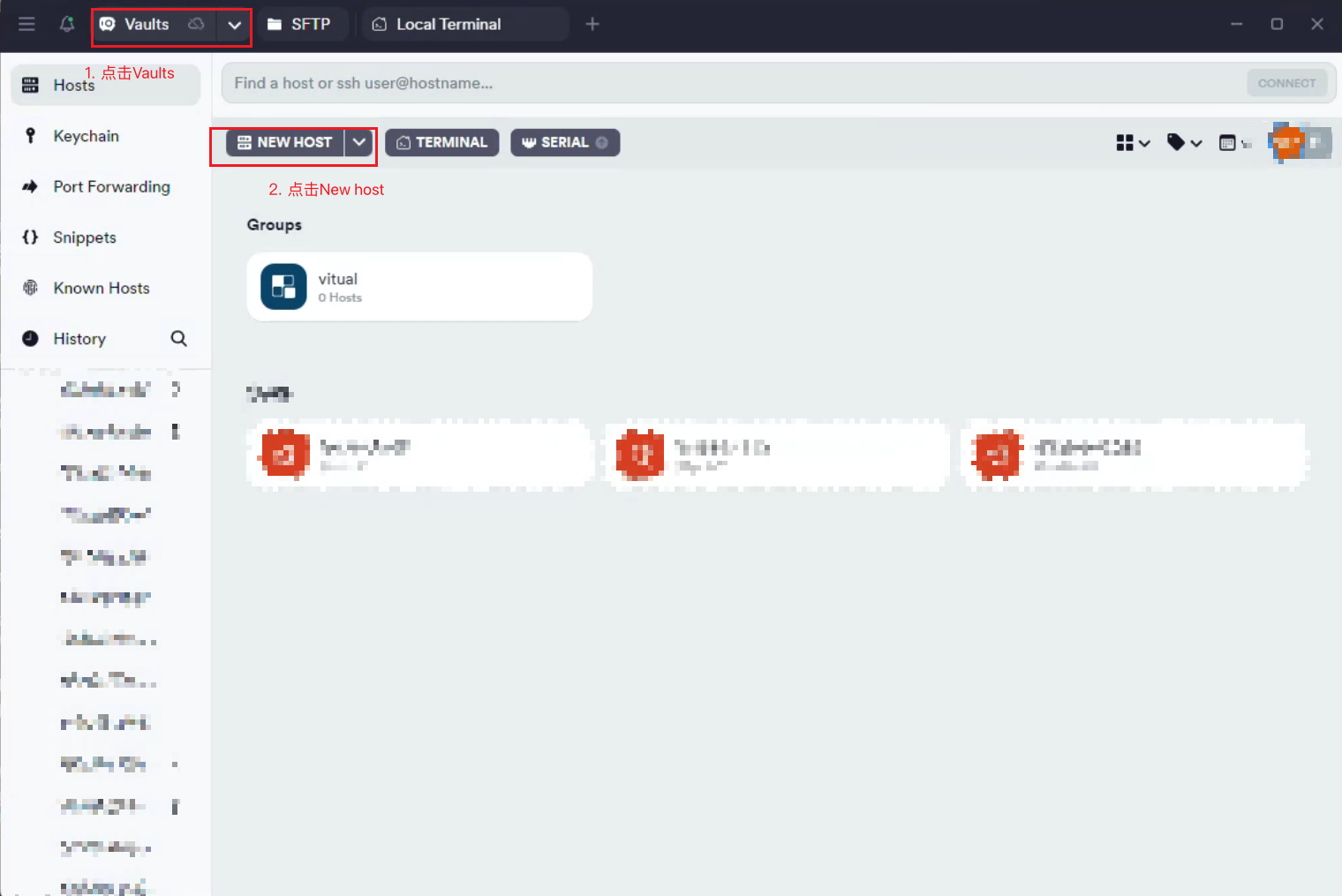
Task: Open the vitual group card
Action: click(419, 287)
